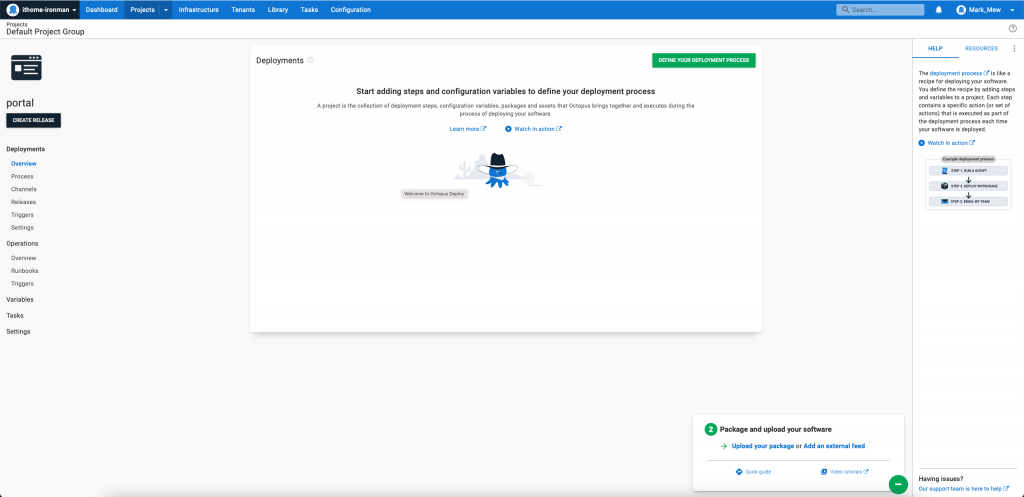Screen dimensions: 1024x497
Task: Expand the Projects dropdown arrow
Action: (166, 10)
